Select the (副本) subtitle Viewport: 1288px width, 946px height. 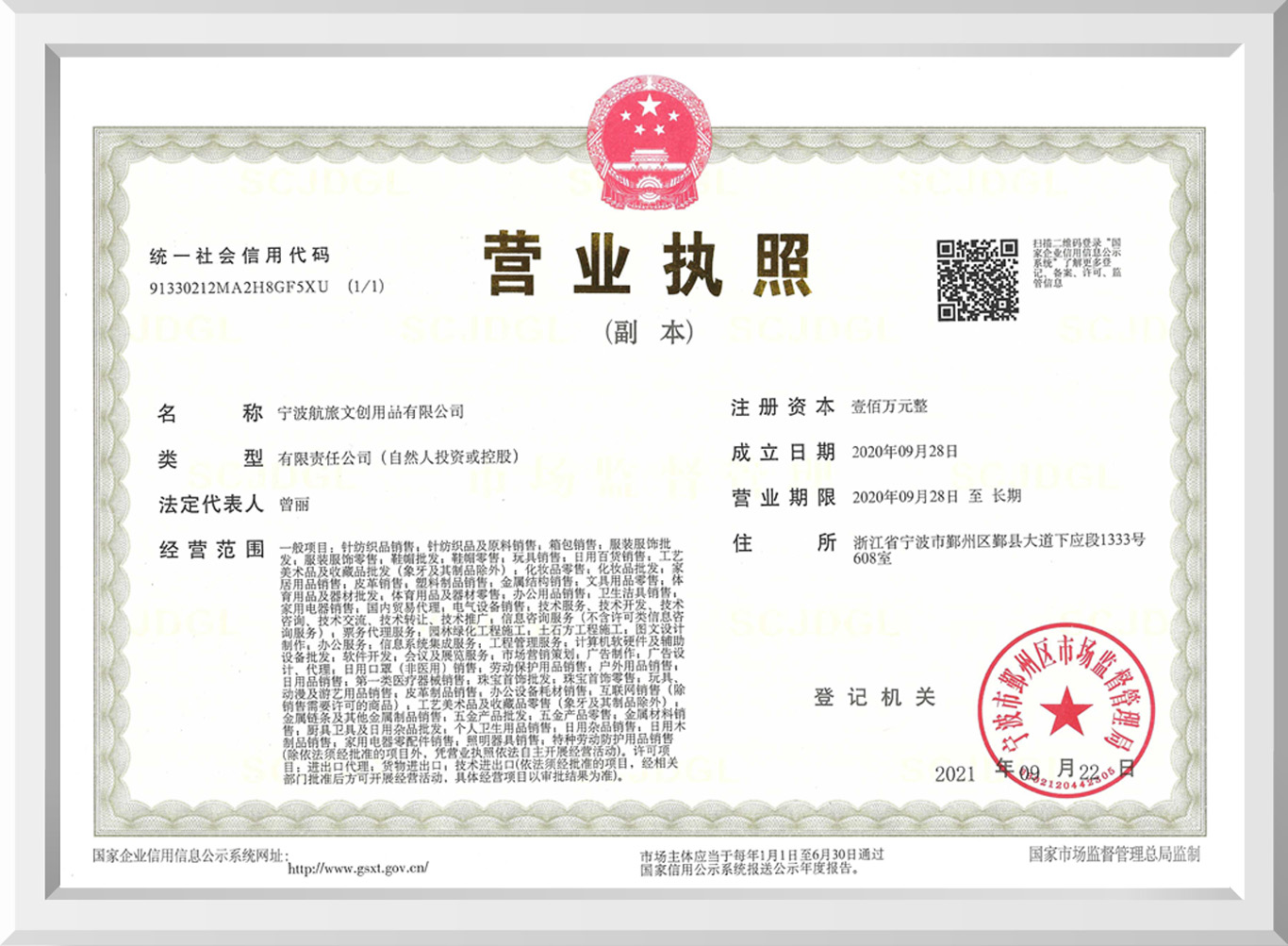pyautogui.click(x=650, y=331)
